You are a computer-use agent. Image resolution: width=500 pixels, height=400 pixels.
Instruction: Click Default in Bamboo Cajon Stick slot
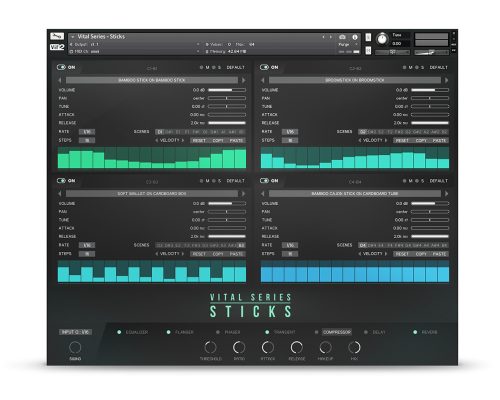[439, 181]
